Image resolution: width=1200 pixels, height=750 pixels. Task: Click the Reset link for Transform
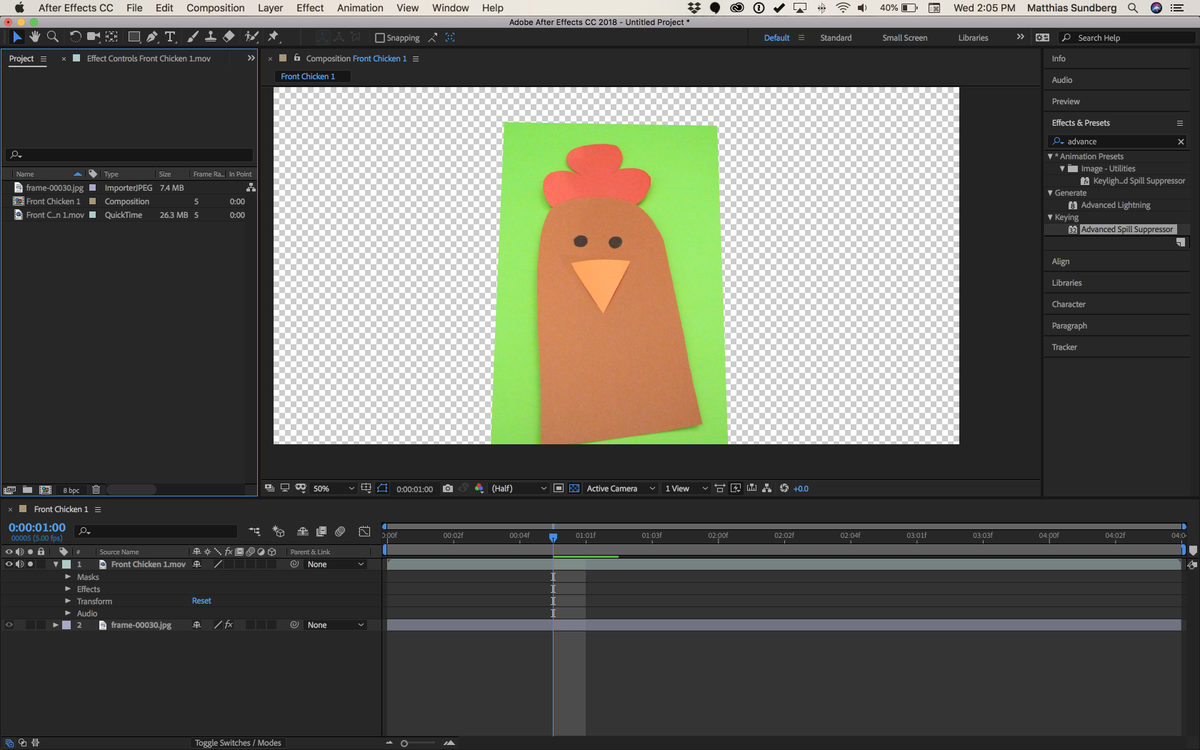(x=201, y=600)
